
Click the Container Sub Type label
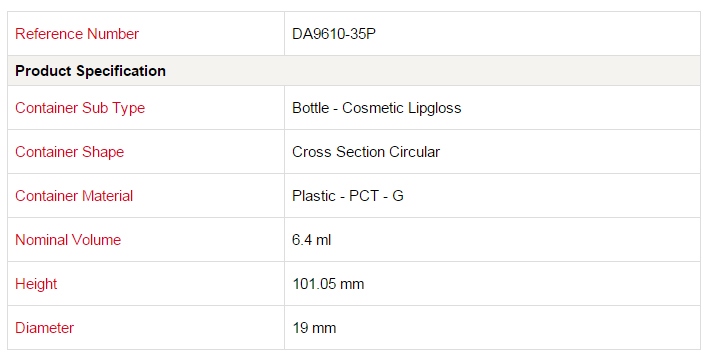tap(80, 108)
